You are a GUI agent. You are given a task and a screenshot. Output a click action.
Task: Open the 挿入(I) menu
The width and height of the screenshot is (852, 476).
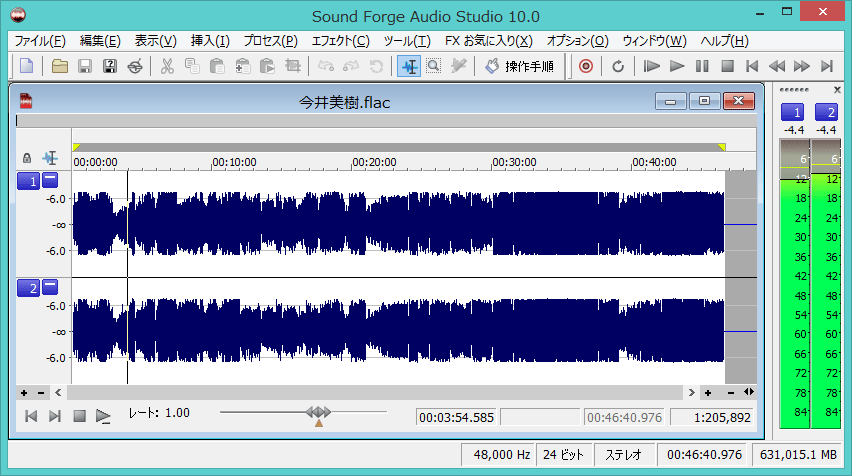[210, 41]
